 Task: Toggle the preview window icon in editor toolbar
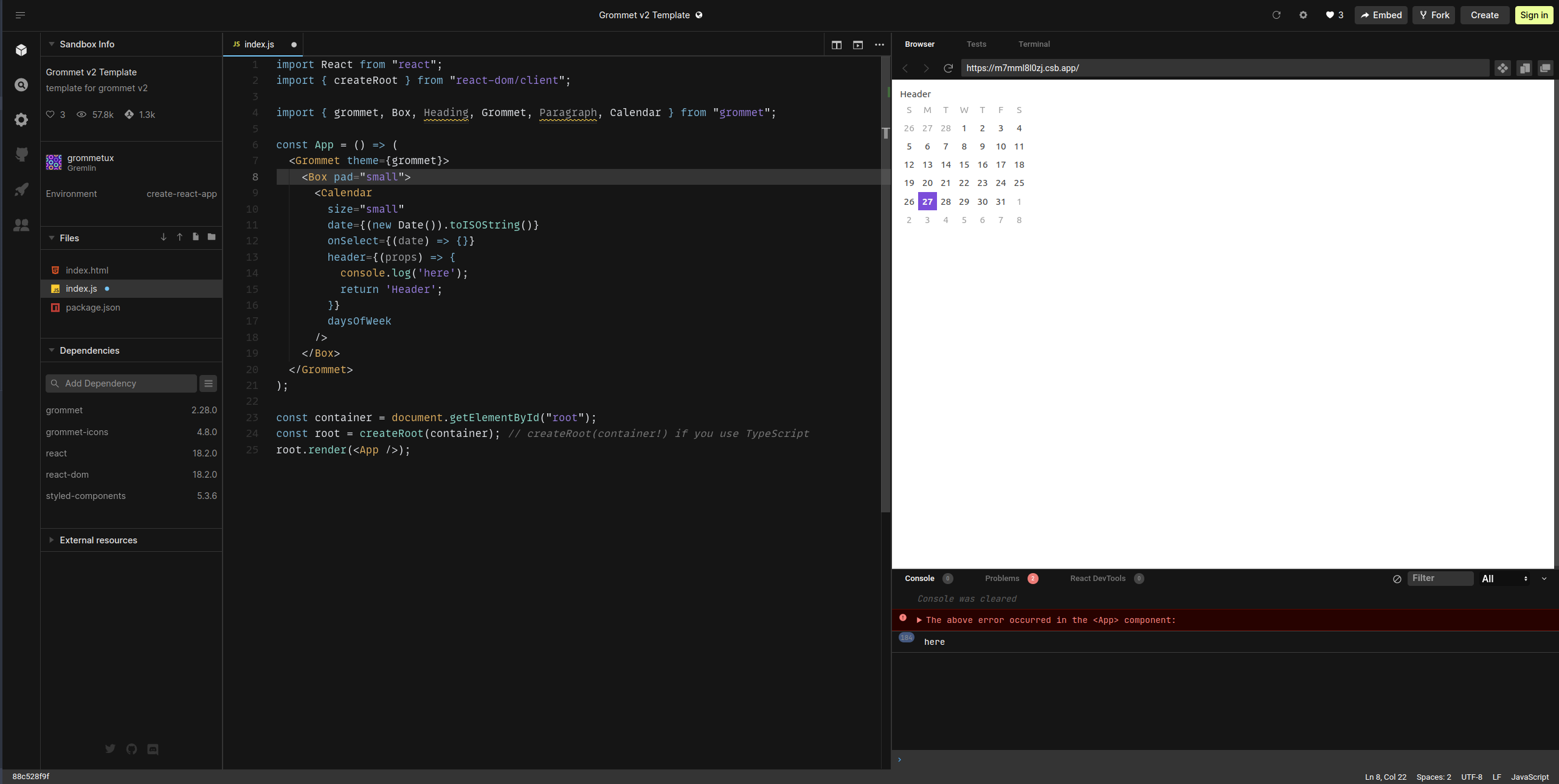point(858,44)
